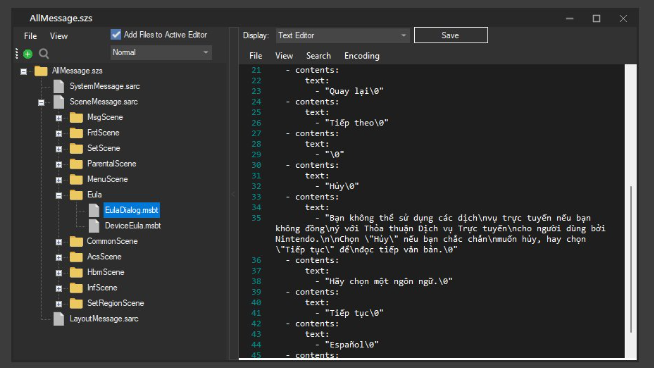
Task: Collapse the Eula folder node
Action: [x=59, y=195]
